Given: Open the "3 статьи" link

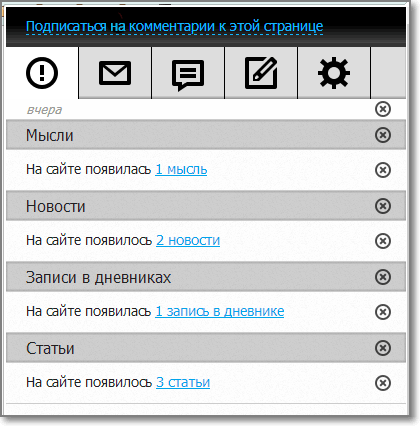Looking at the screenshot, I should tap(183, 382).
